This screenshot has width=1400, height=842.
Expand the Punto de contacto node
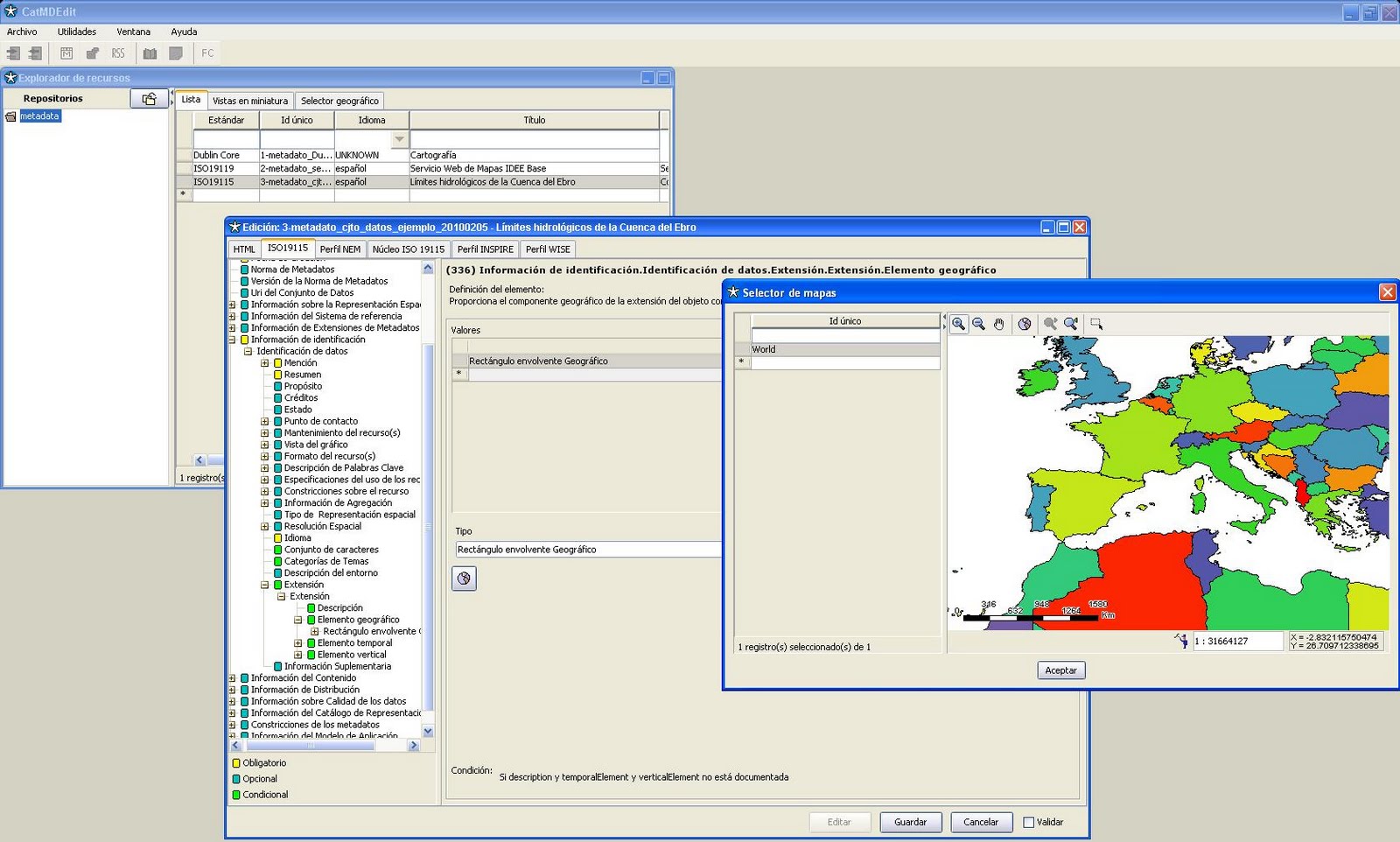(264, 422)
